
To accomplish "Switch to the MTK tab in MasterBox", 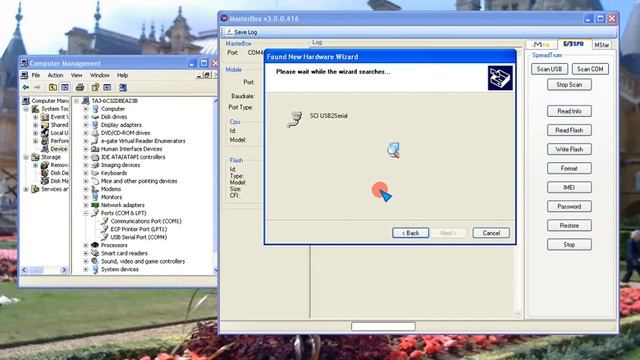I will tap(542, 44).
